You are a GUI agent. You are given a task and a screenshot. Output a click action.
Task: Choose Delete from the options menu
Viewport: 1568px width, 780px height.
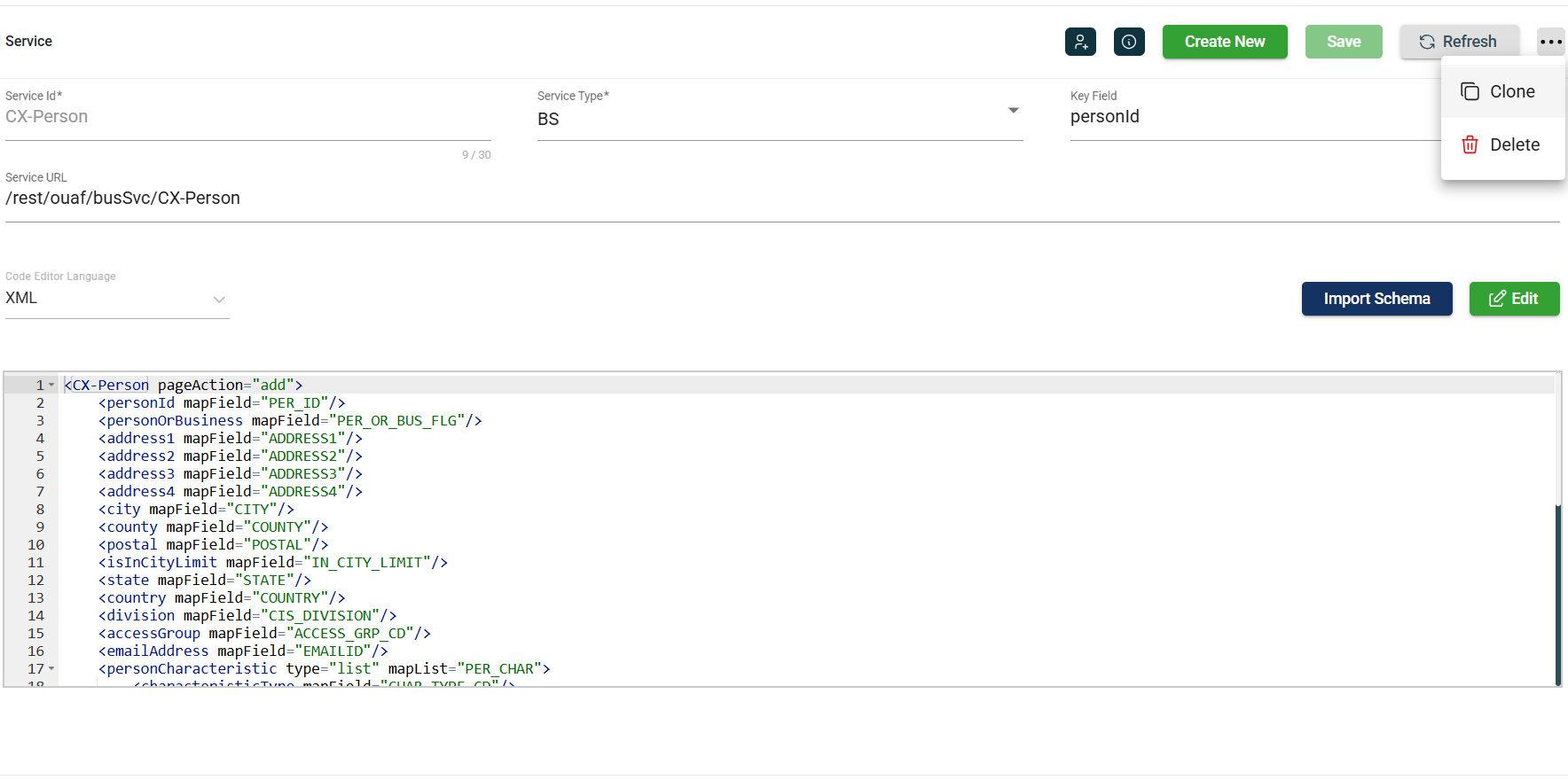click(x=1514, y=144)
